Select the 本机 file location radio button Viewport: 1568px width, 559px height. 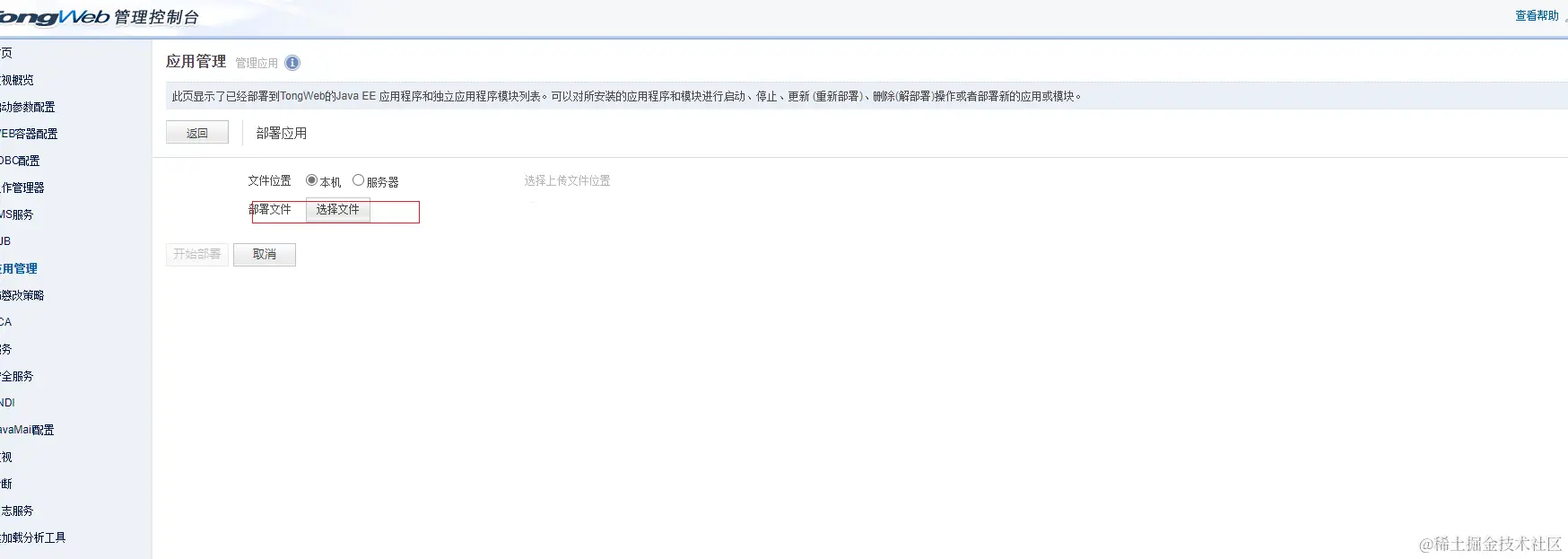311,180
